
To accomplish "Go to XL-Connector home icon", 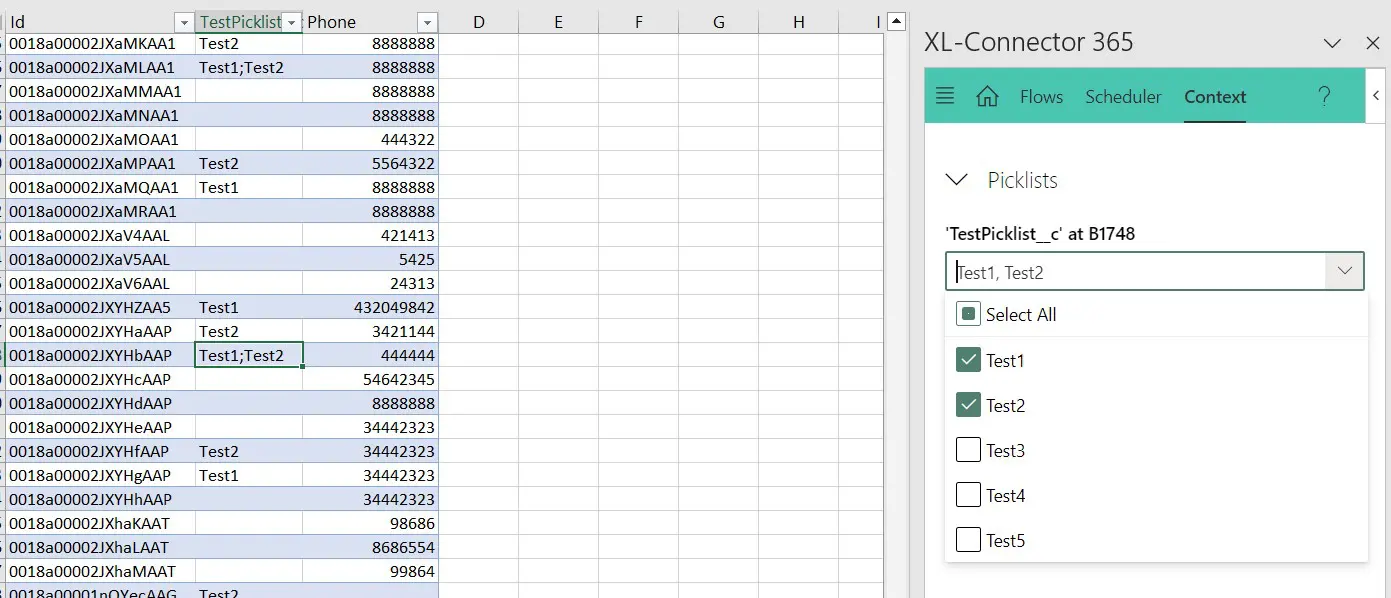I will tap(988, 96).
